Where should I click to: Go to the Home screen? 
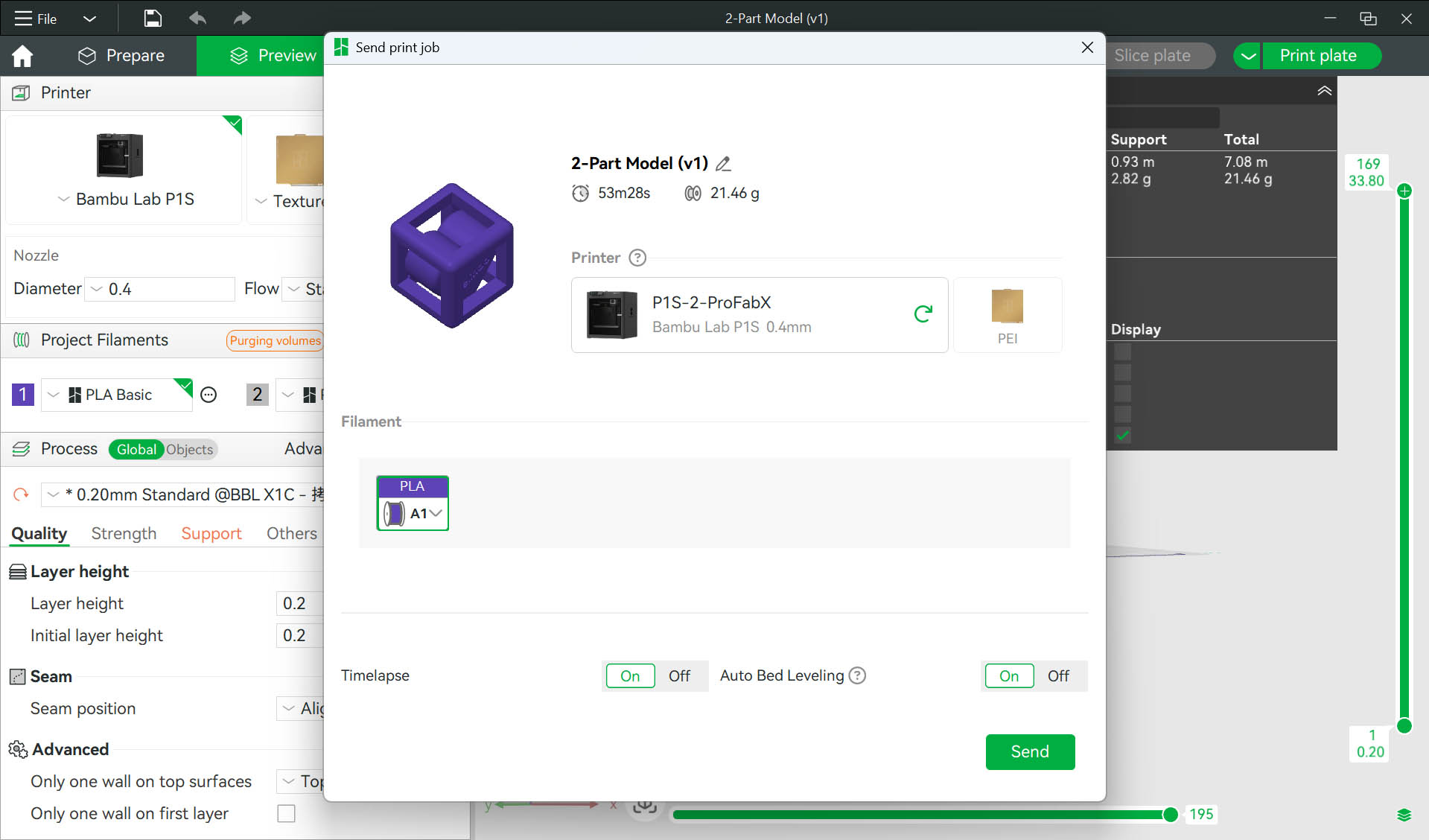pos(22,56)
